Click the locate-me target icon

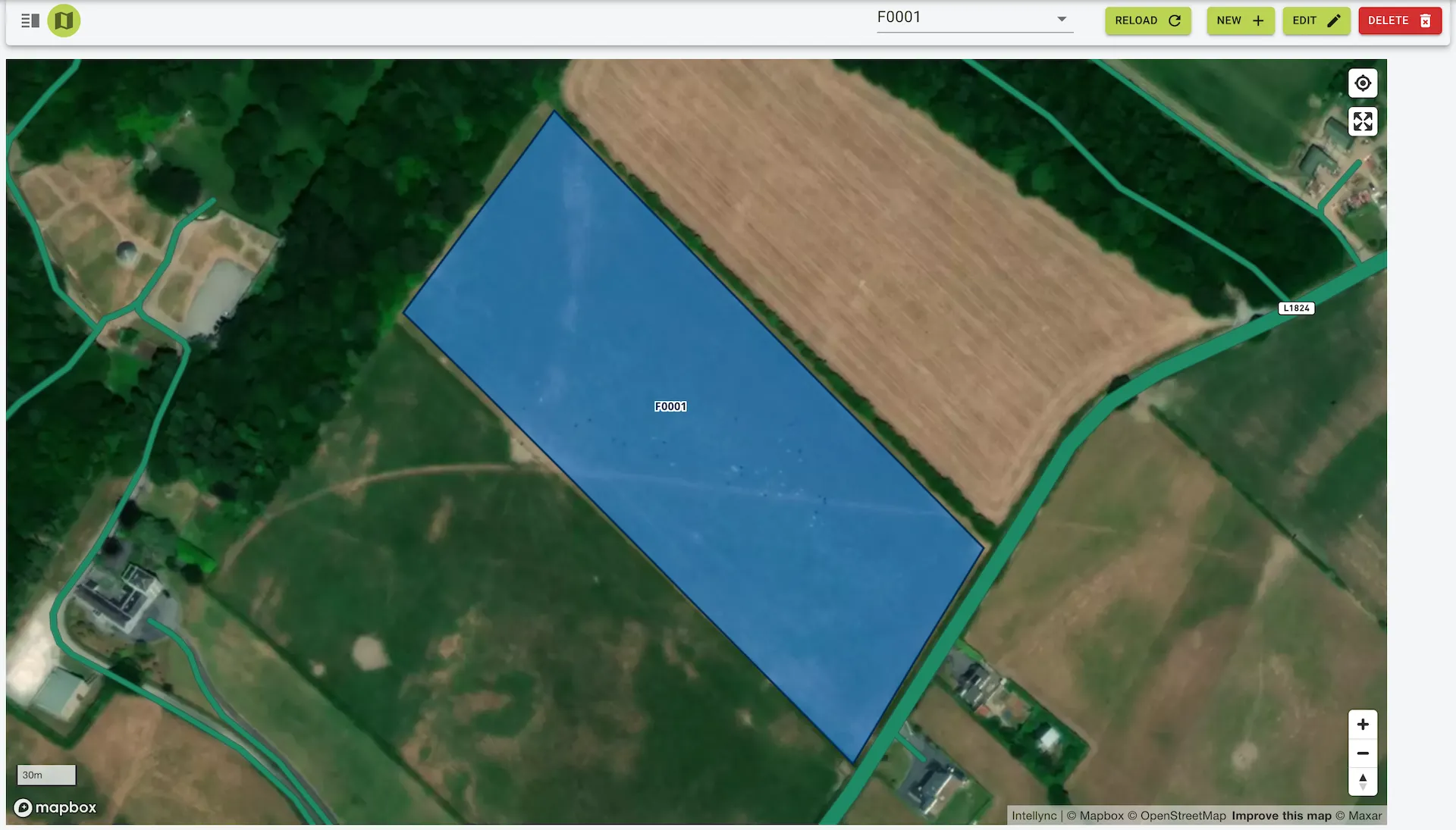1363,83
